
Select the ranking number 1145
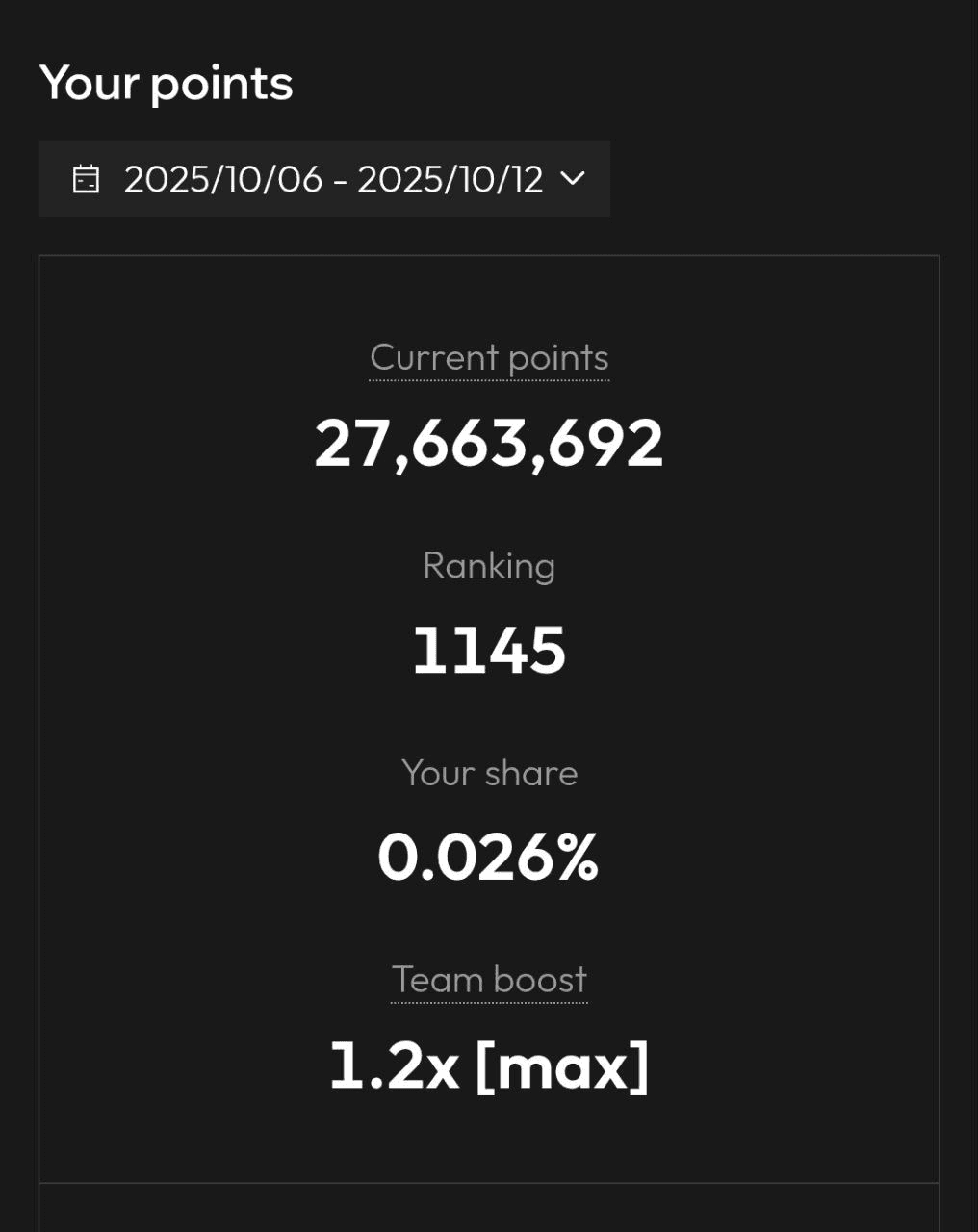click(489, 651)
